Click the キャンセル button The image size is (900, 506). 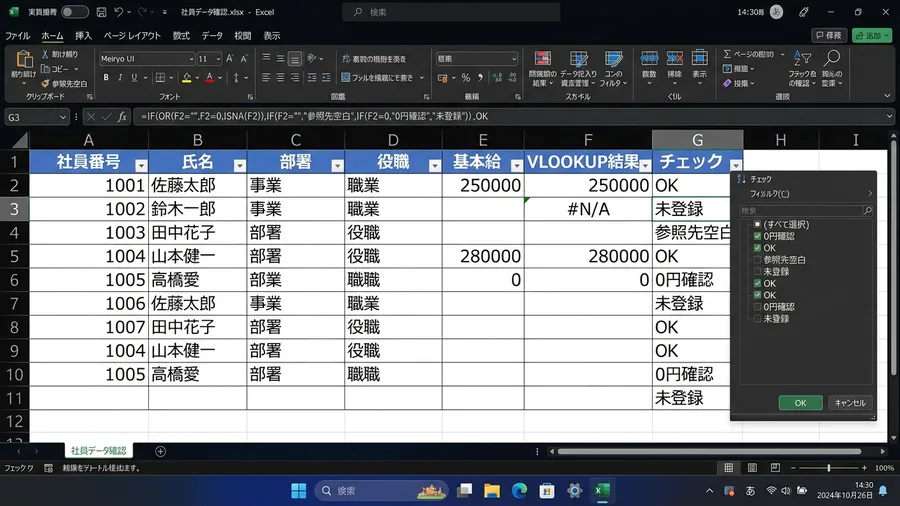pos(850,403)
